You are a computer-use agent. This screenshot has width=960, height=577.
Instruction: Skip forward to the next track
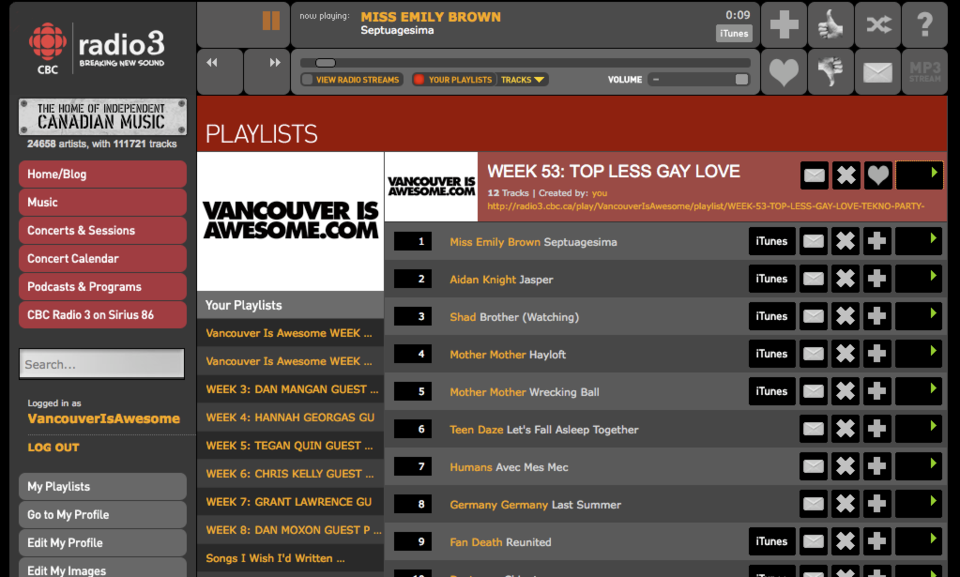click(275, 62)
